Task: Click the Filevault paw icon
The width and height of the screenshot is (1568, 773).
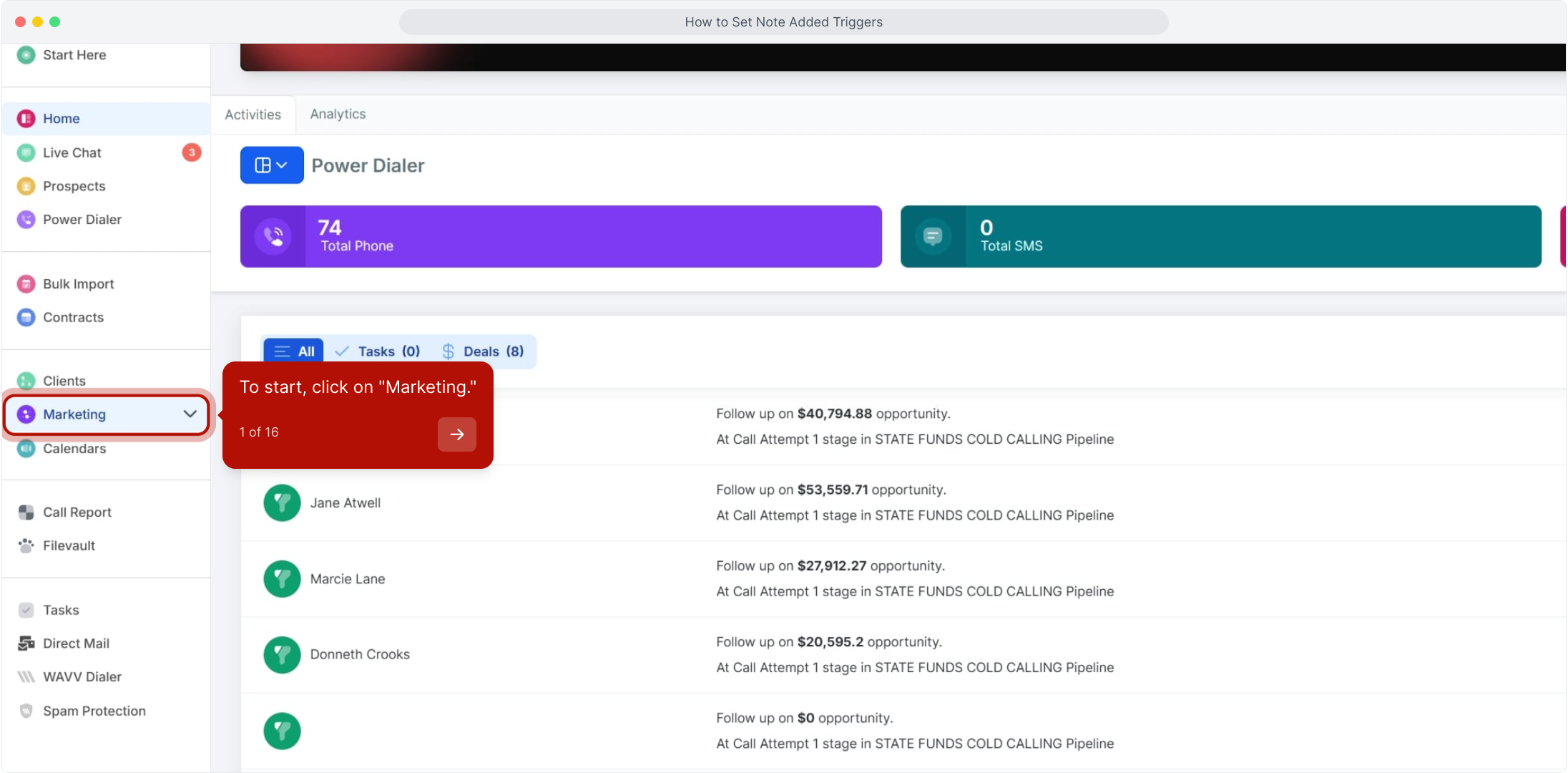Action: (x=26, y=545)
